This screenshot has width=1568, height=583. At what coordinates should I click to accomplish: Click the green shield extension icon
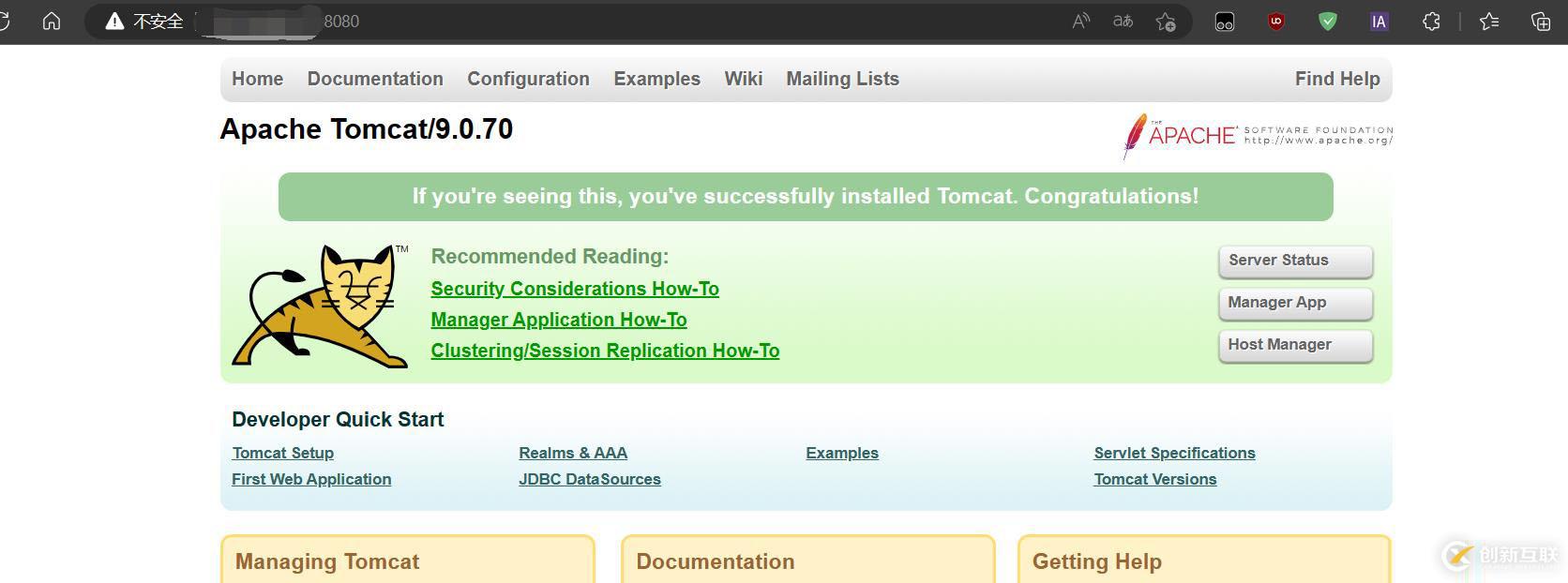click(x=1327, y=22)
